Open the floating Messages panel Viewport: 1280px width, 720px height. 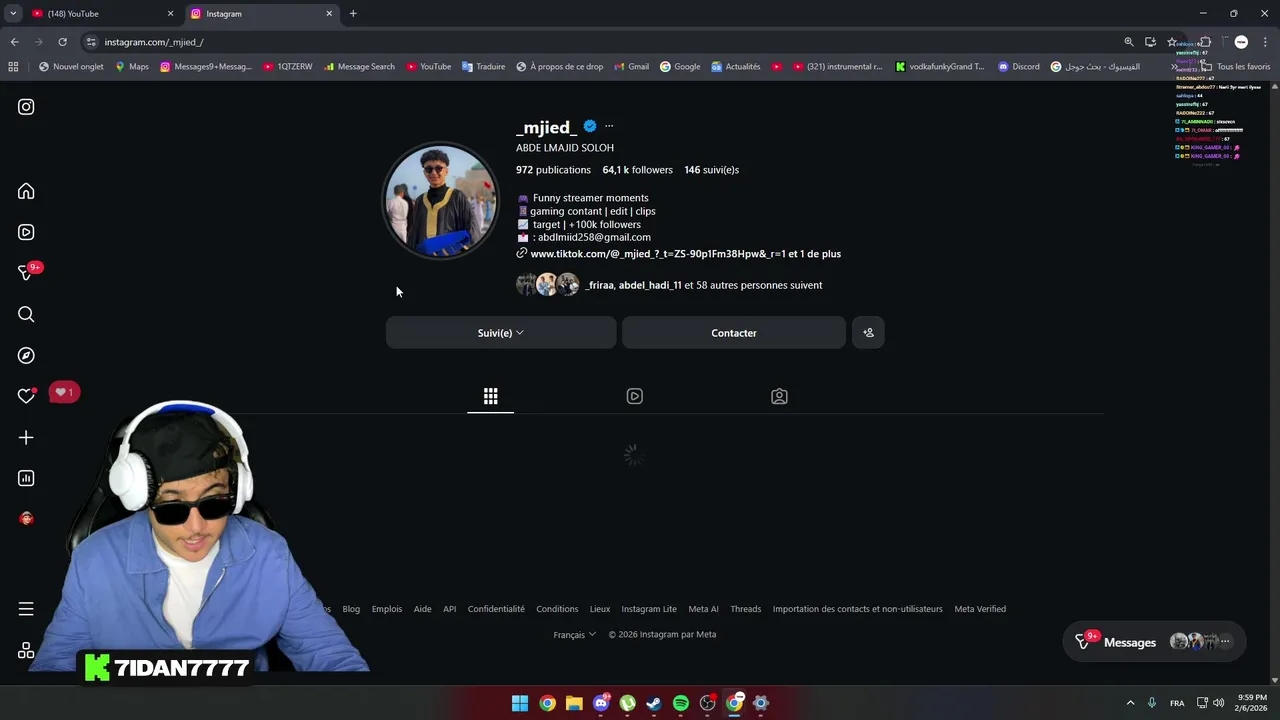tap(1154, 642)
